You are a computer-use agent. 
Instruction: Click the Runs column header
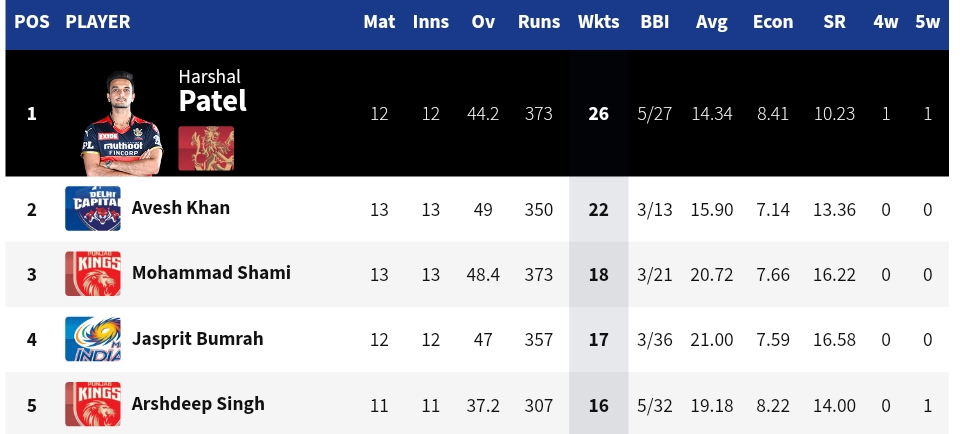click(539, 22)
